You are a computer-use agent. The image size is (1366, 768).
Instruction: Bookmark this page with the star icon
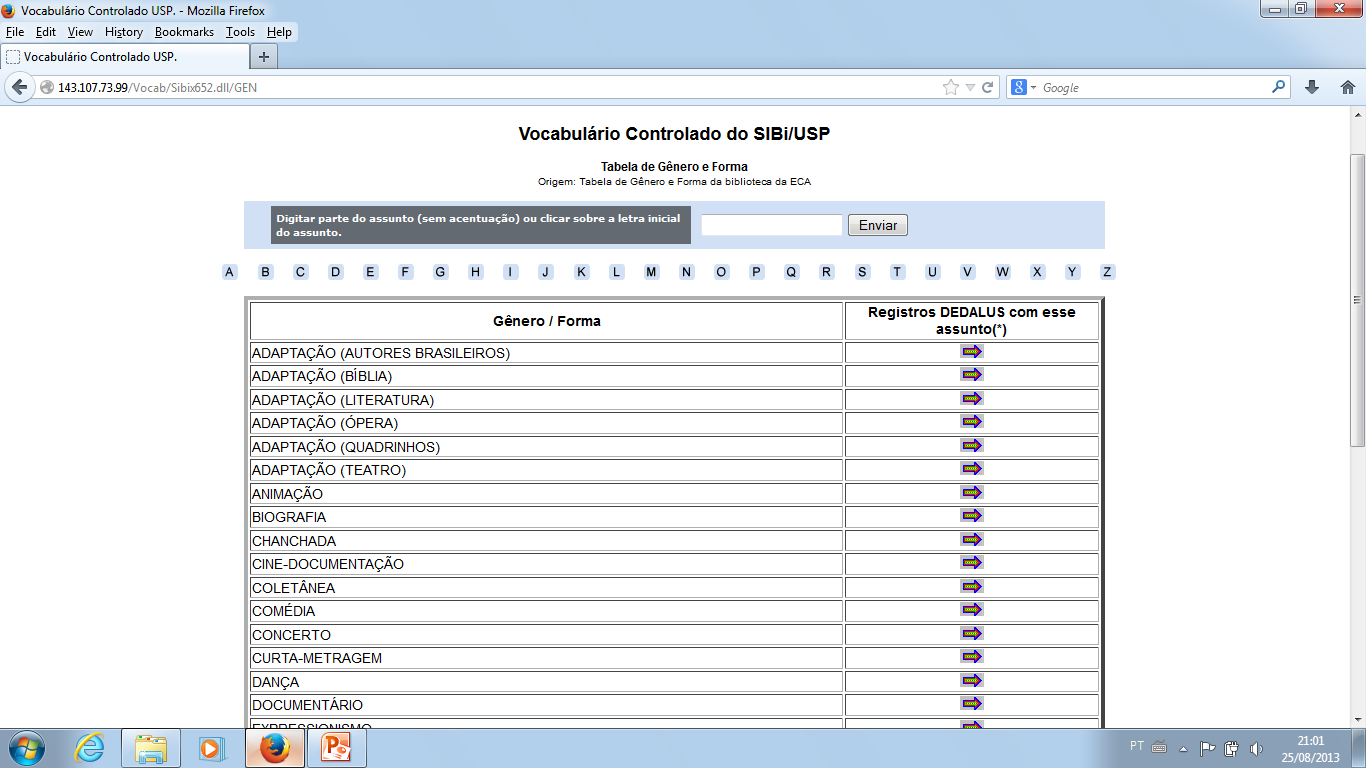click(951, 87)
